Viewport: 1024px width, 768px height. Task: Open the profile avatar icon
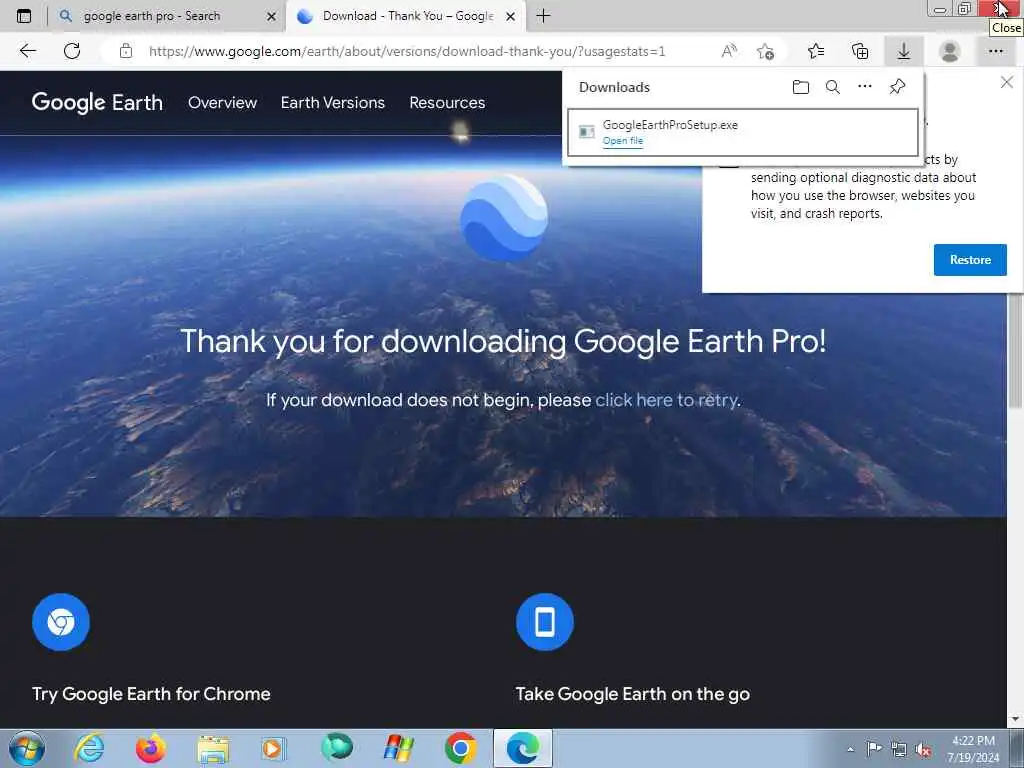pos(950,51)
